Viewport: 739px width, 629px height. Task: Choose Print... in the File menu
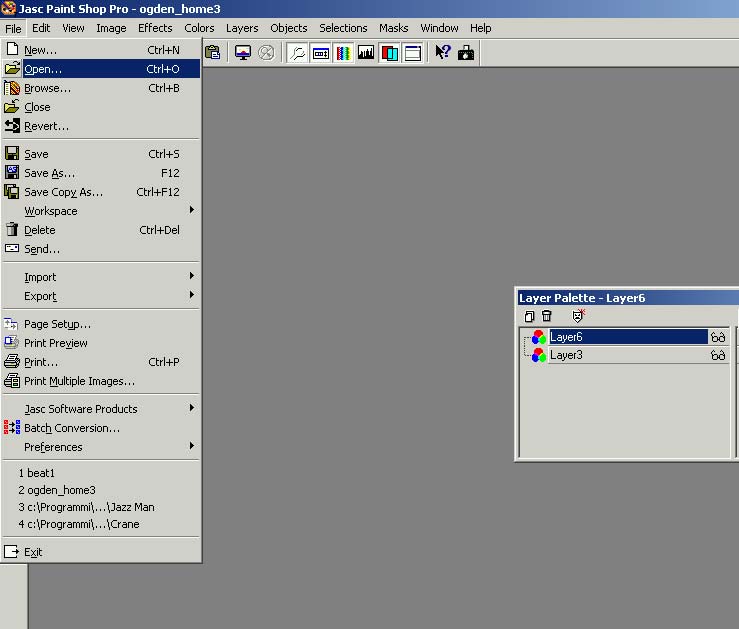click(101, 362)
